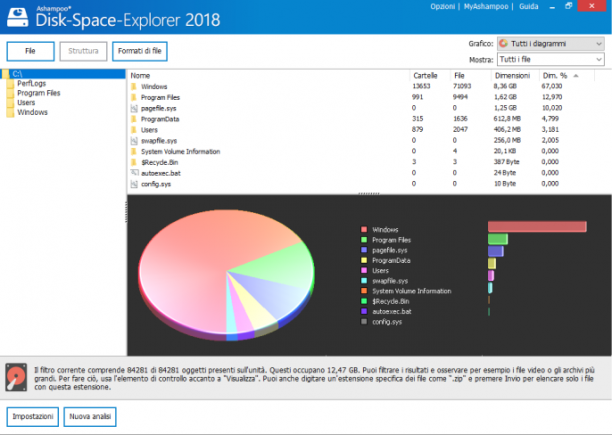Click the hard disk status icon

point(16,377)
